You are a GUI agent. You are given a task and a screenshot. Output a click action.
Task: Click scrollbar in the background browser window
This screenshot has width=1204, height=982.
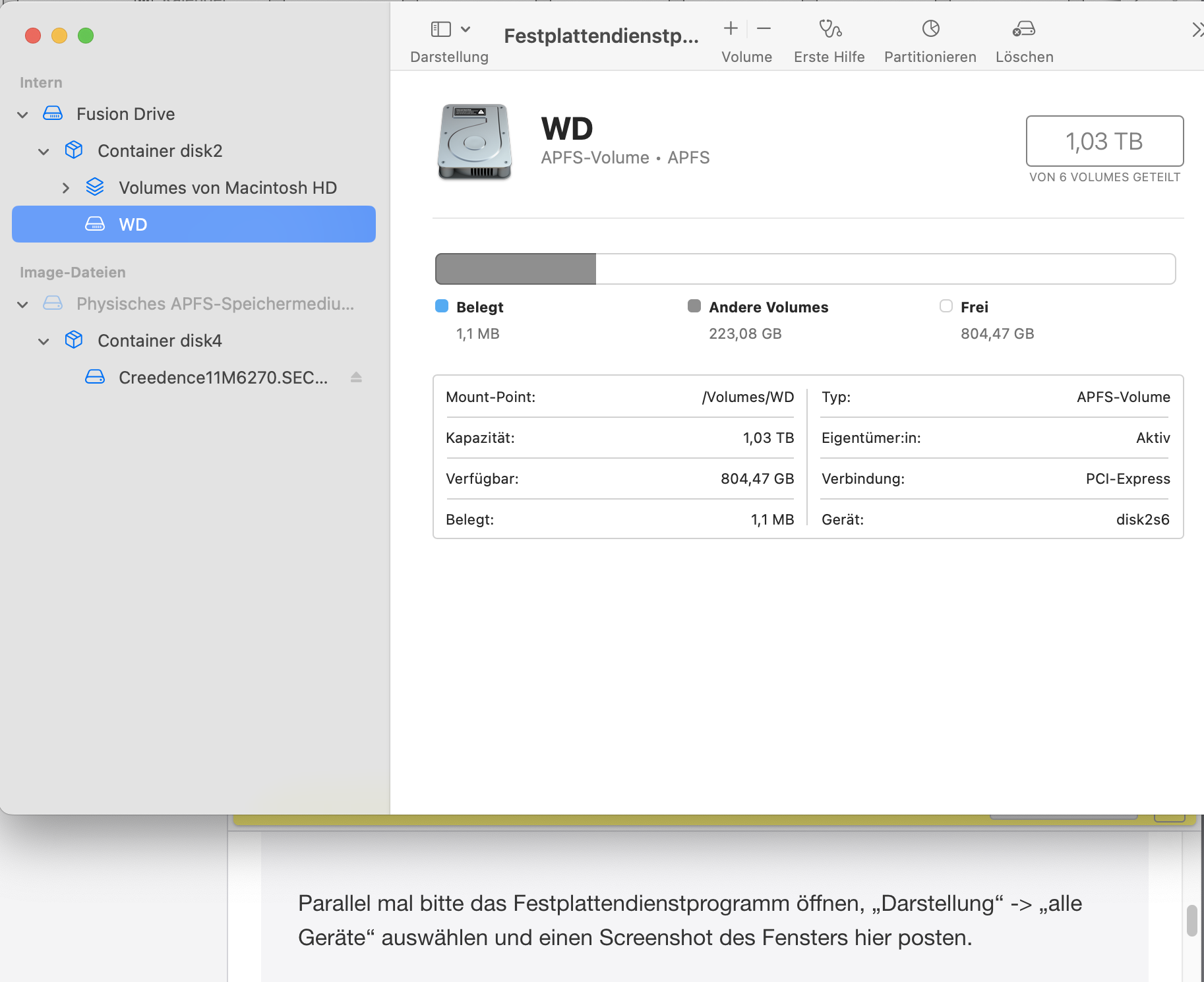[1191, 921]
